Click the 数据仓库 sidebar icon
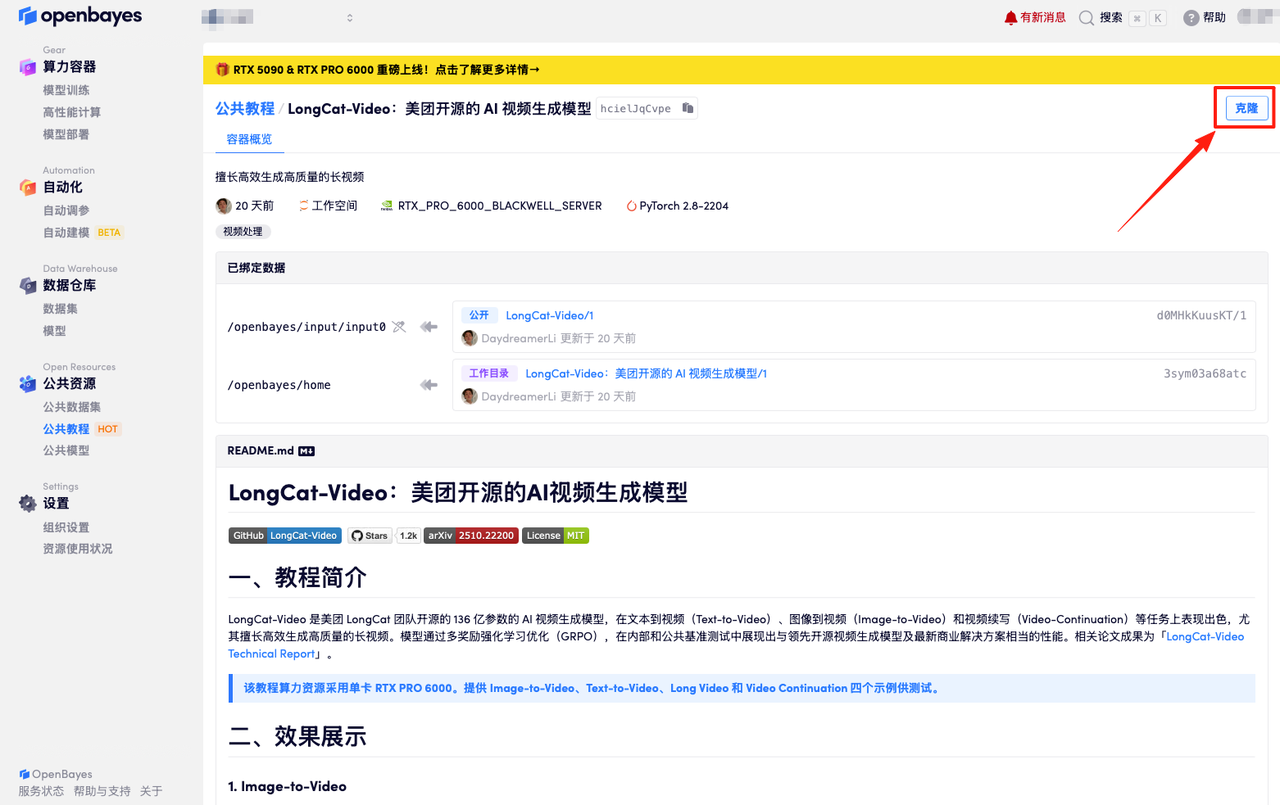Viewport: 1280px width, 805px height. pos(28,285)
